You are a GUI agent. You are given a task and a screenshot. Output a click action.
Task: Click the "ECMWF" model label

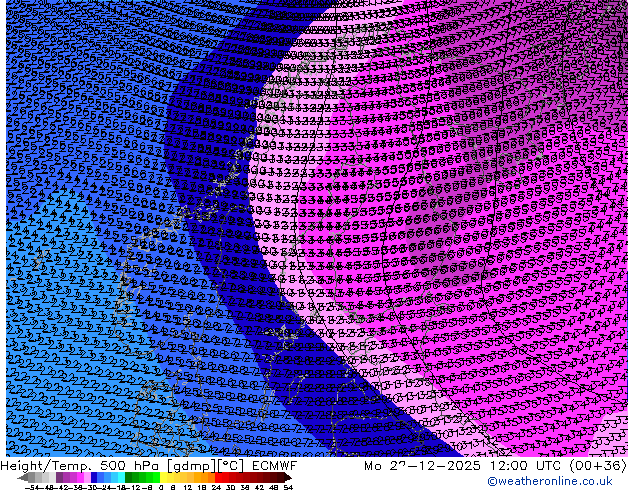275,466
